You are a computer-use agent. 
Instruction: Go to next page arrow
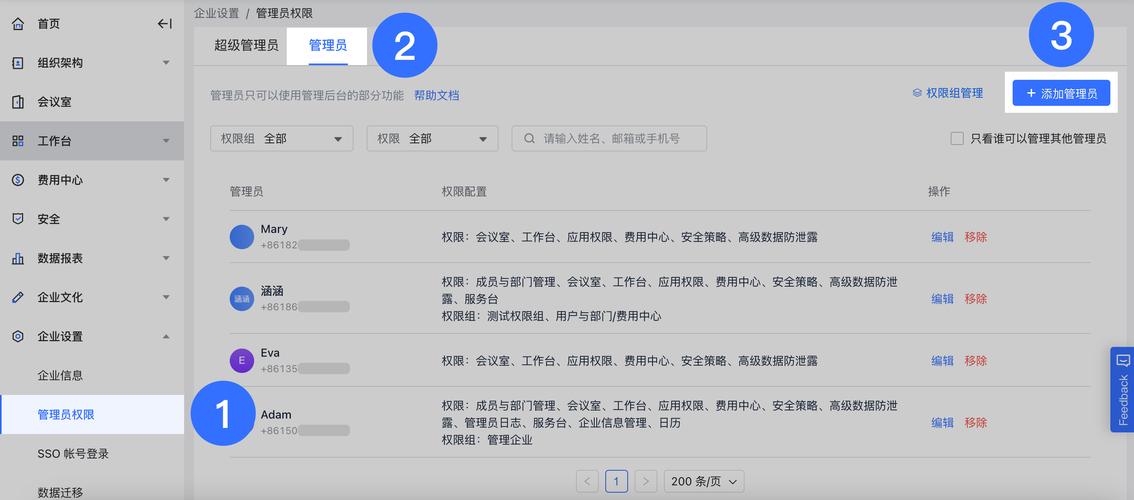(x=647, y=481)
